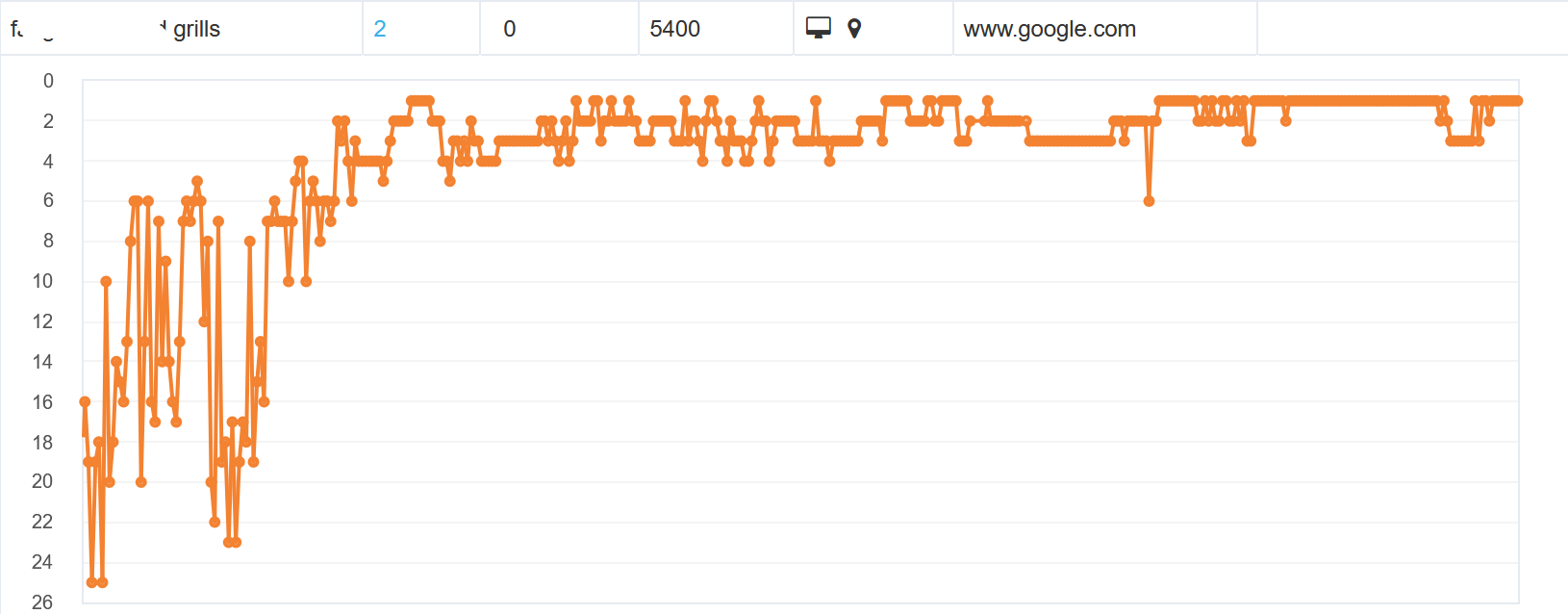Select the grills keyword cell

click(181, 29)
